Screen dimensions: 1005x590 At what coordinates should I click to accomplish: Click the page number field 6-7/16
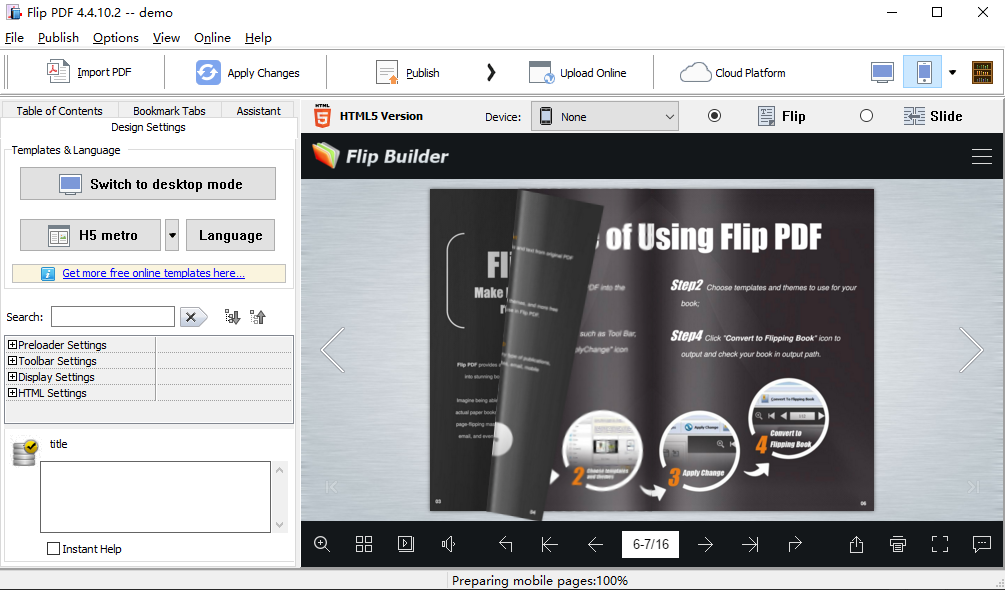pyautogui.click(x=651, y=545)
